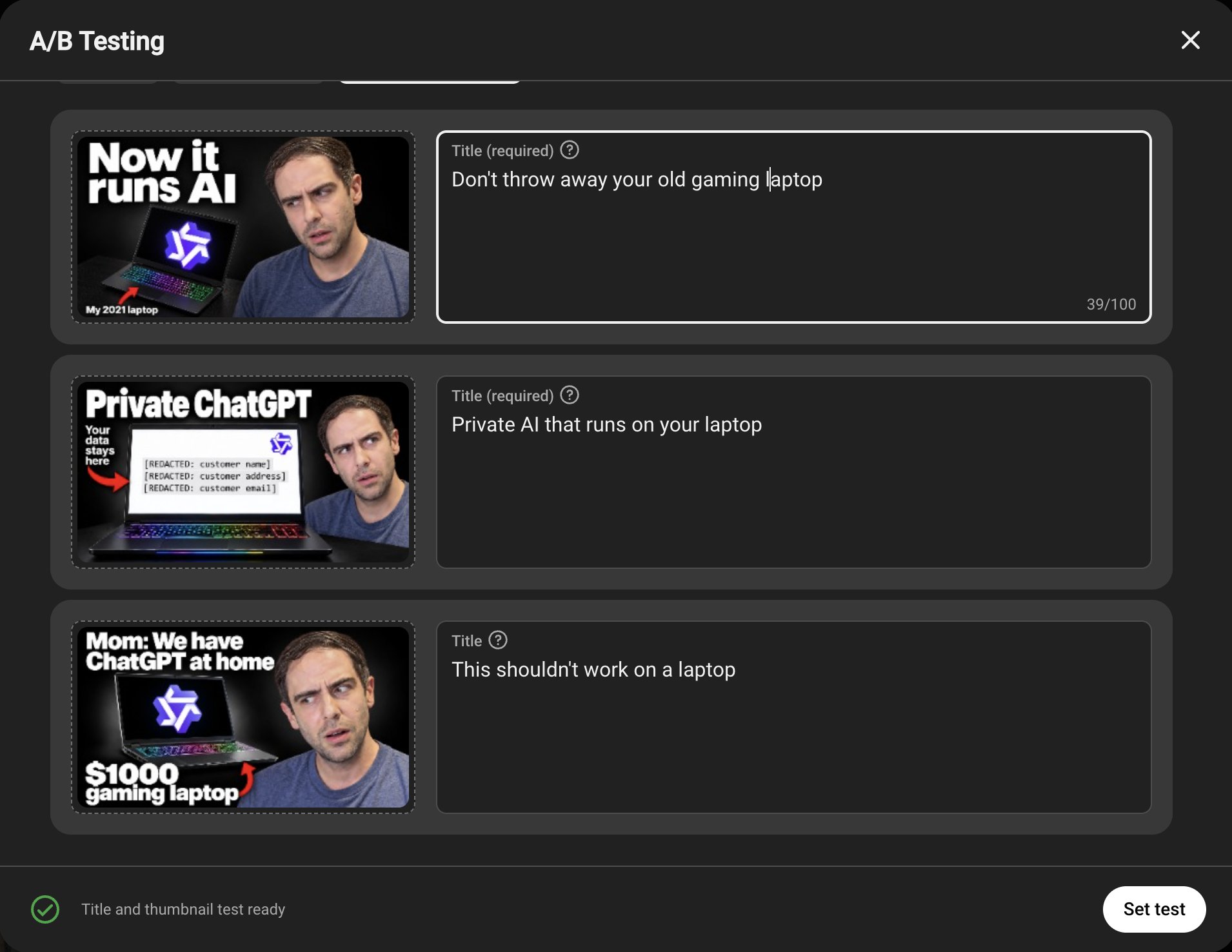The image size is (1232, 952).
Task: Select the "Private ChatGPT" thumbnail
Action: pos(243,472)
